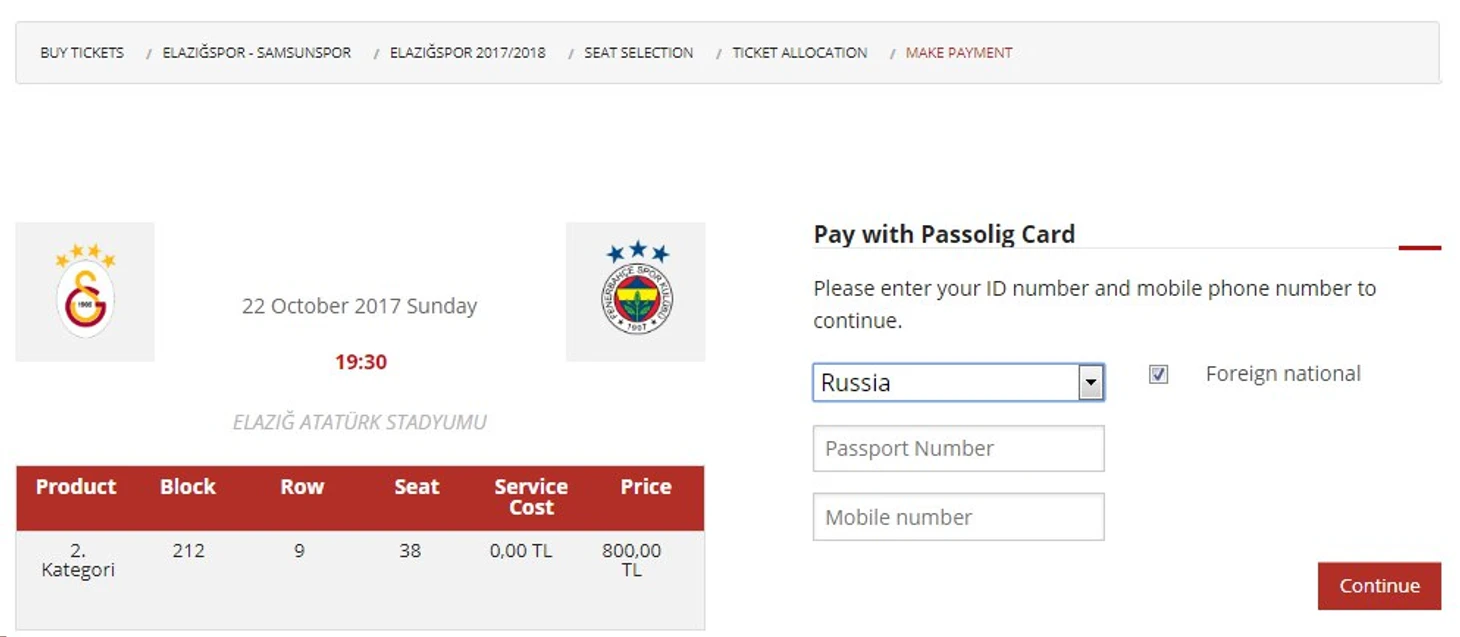Focus the Passport Number field
Image resolution: width=1460 pixels, height=637 pixels.
click(958, 449)
